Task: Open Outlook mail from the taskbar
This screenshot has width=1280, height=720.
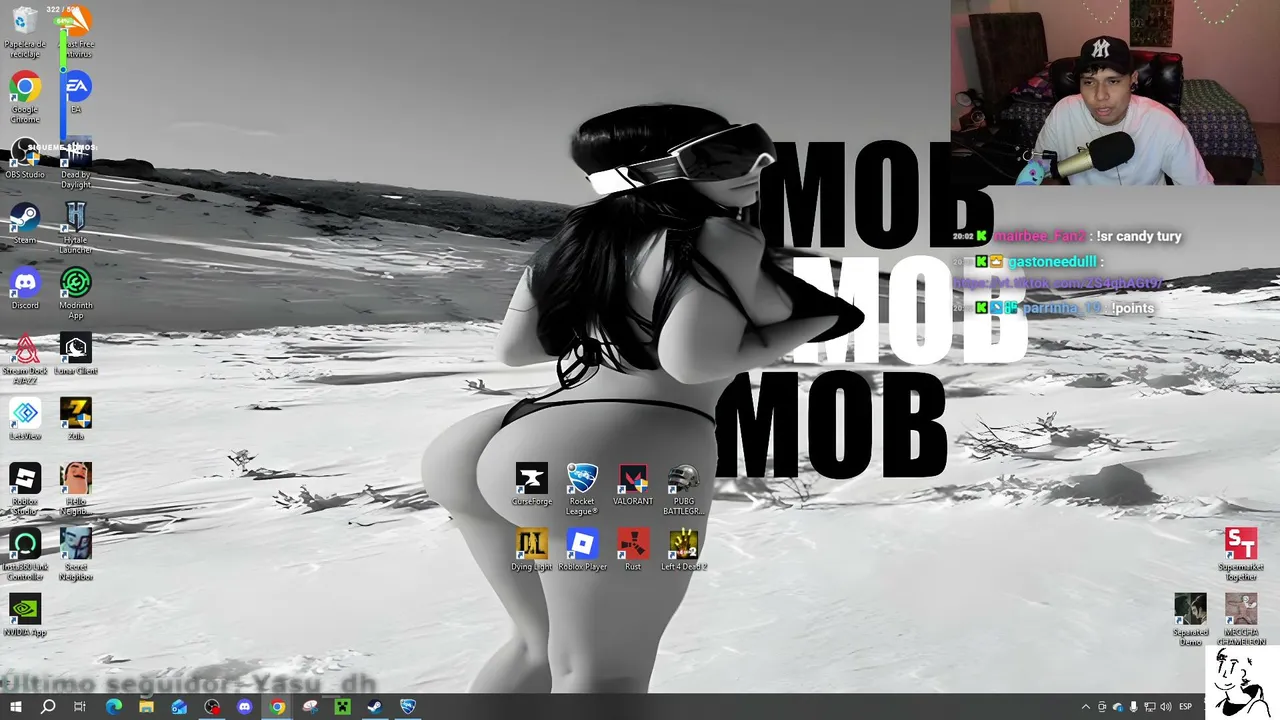Action: click(179, 706)
